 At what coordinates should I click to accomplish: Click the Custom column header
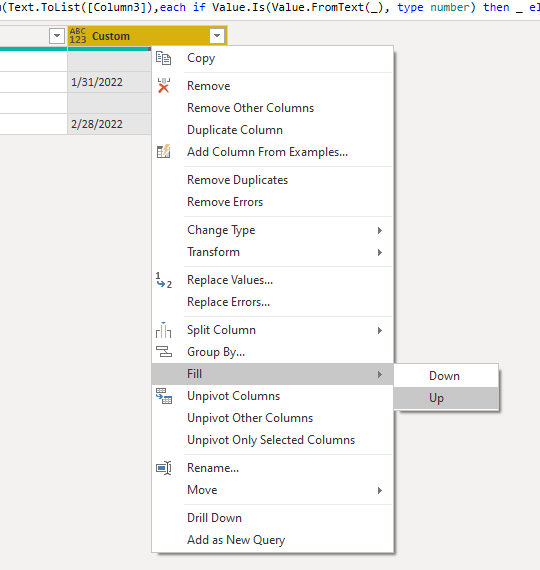(147, 36)
